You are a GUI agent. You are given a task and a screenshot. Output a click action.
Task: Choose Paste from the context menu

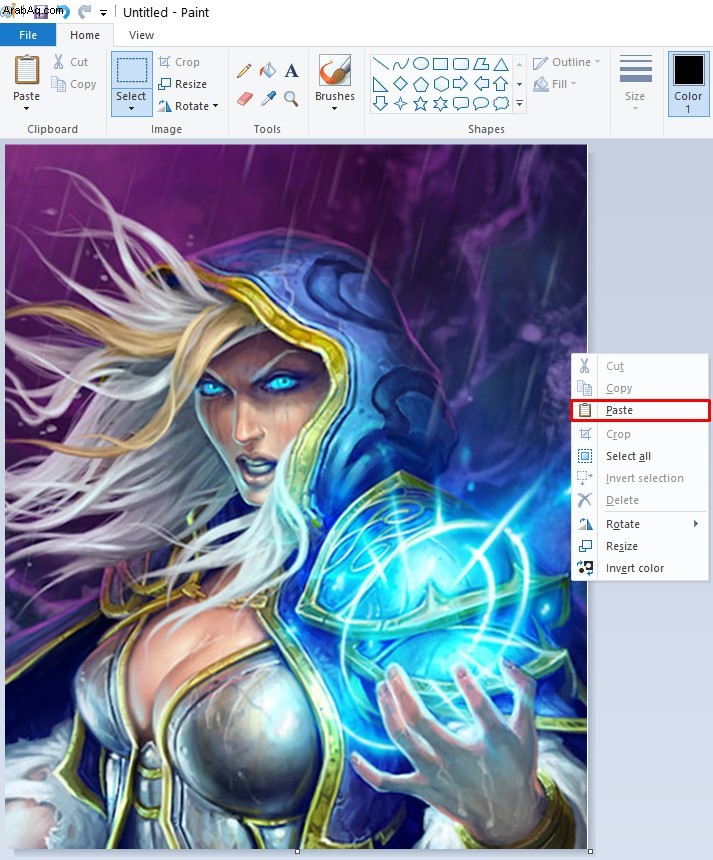[x=640, y=410]
